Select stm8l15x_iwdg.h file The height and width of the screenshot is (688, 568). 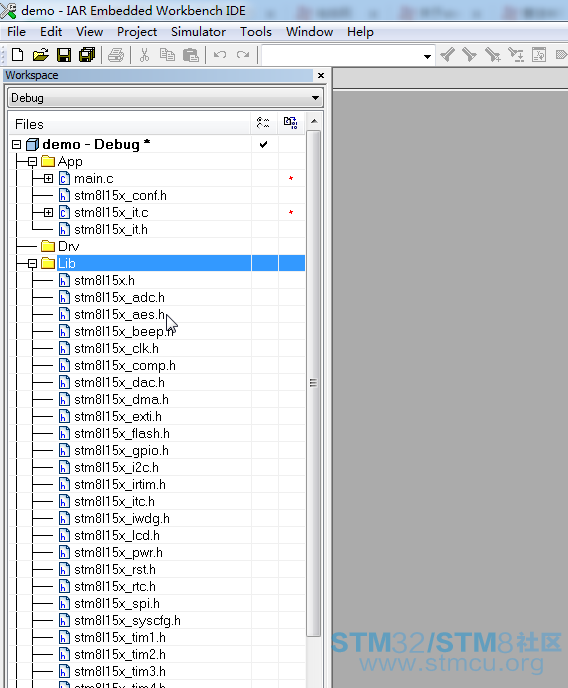click(121, 519)
